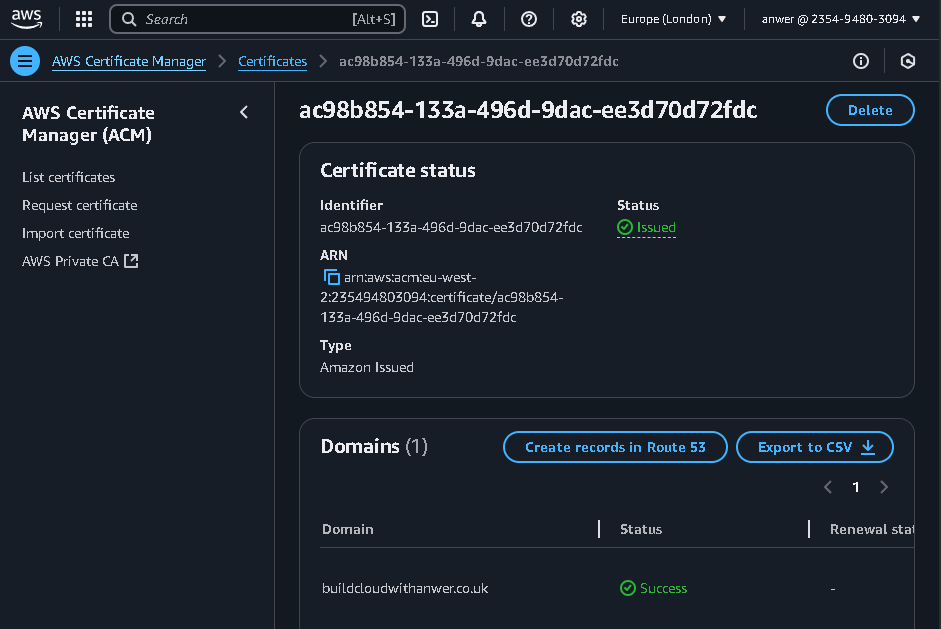Screen dimensions: 941x629
Task: Open Import certificate in the sidebar
Action: point(76,233)
